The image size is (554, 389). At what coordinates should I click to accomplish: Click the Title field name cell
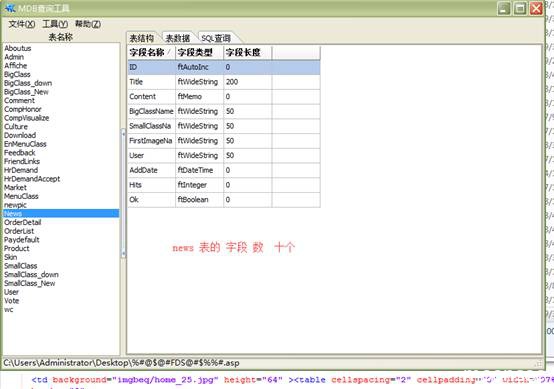pyautogui.click(x=152, y=82)
